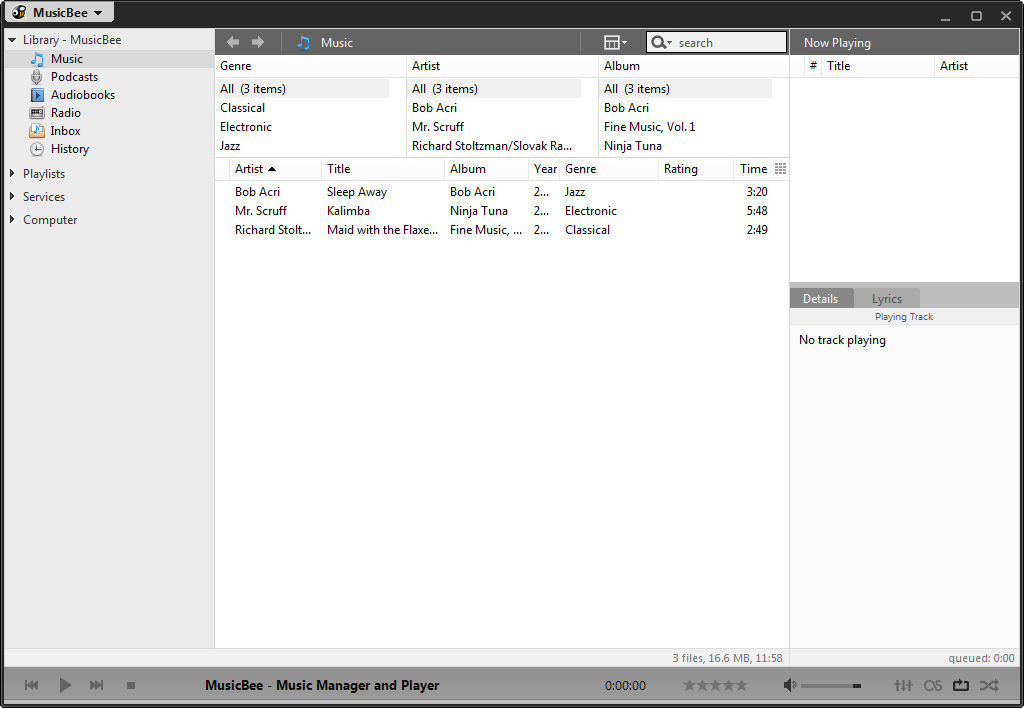Open the Inbox node
Viewport: 1024px width, 708px height.
click(65, 131)
